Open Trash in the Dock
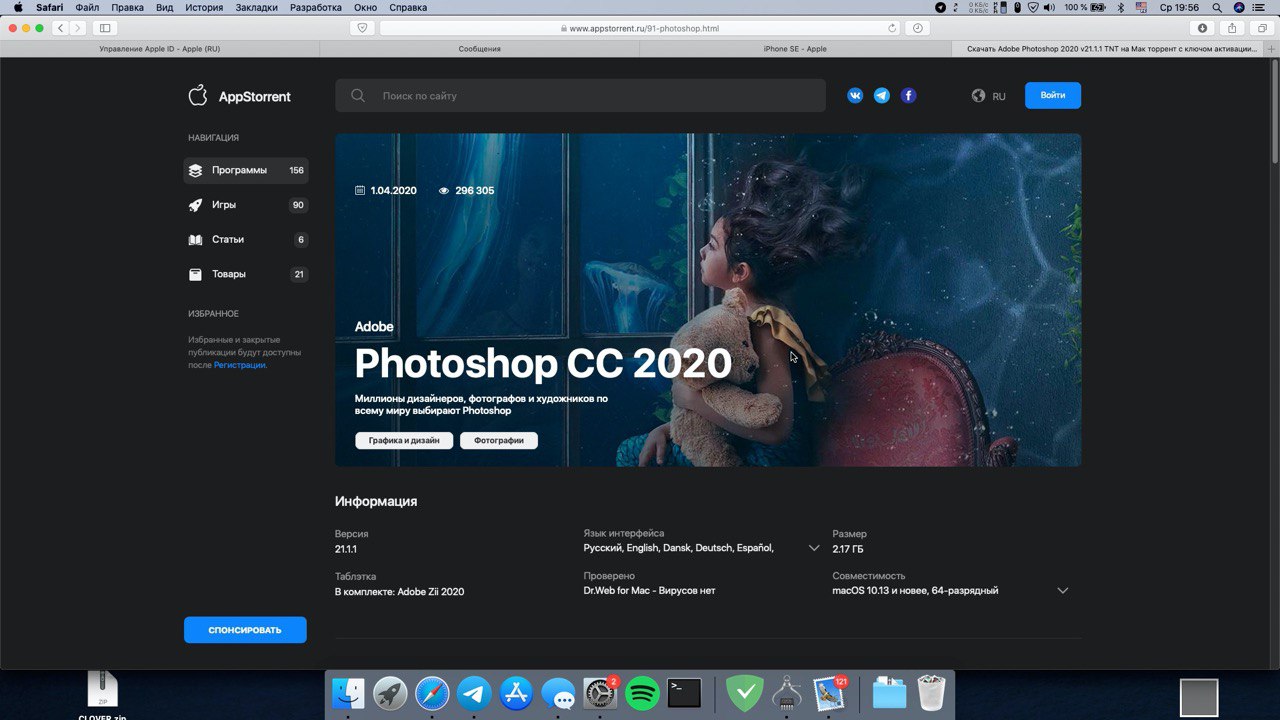Viewport: 1280px width, 720px height. point(931,693)
